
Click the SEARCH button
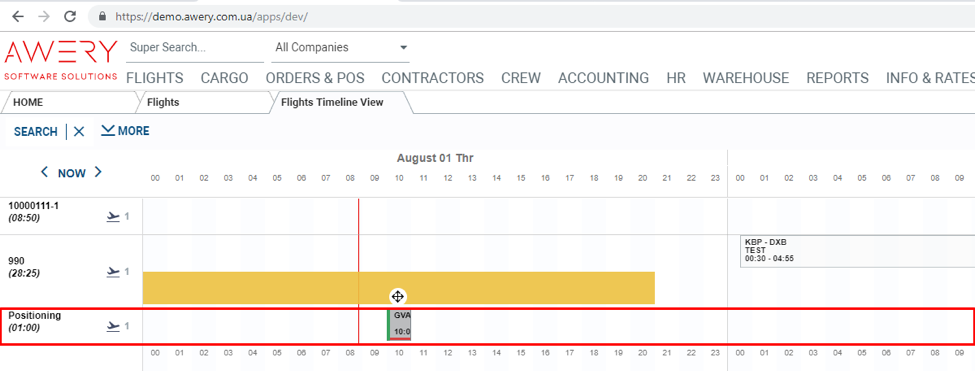[x=35, y=132]
